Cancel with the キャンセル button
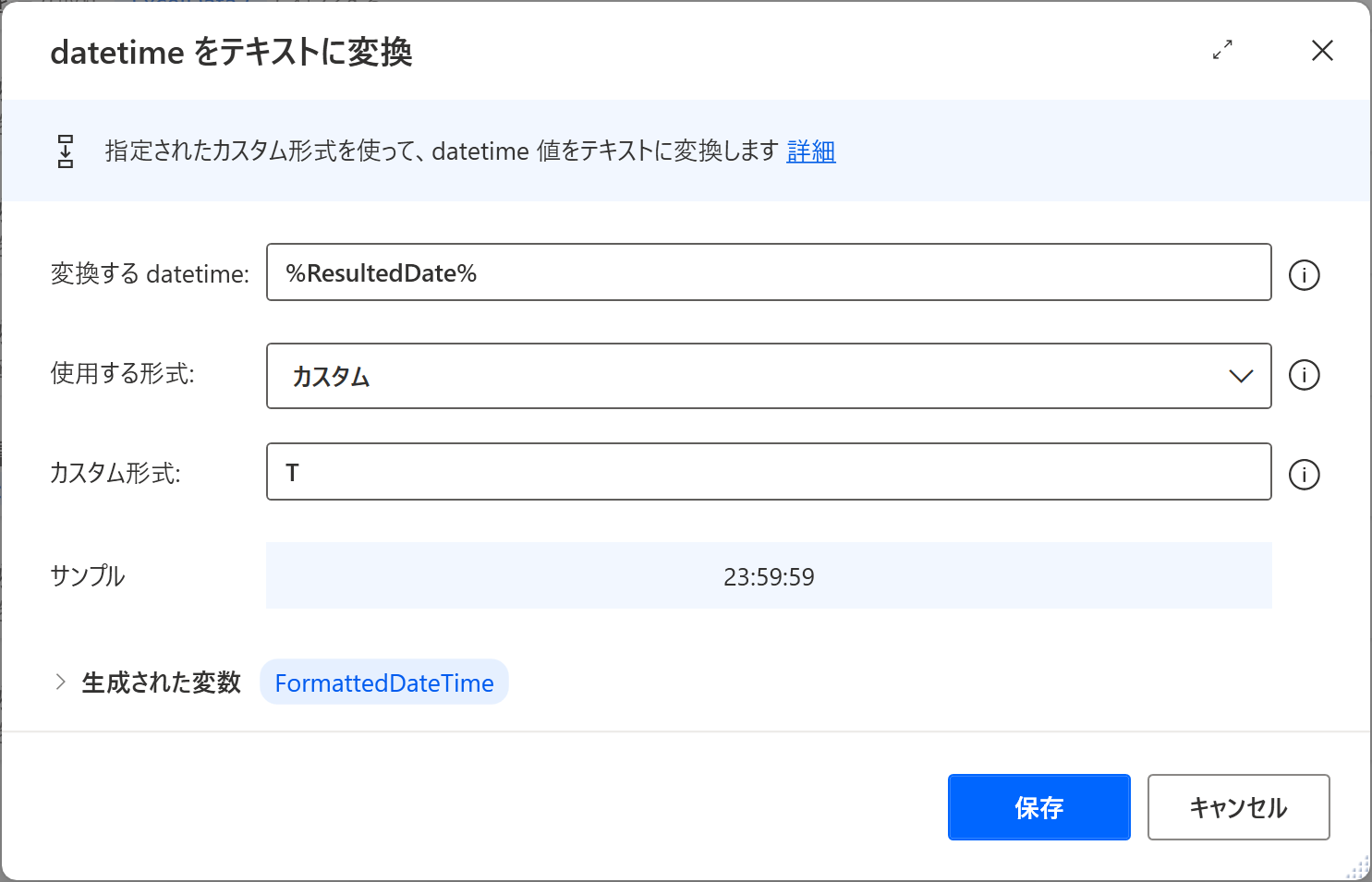Viewport: 1372px width, 882px height. (1238, 807)
